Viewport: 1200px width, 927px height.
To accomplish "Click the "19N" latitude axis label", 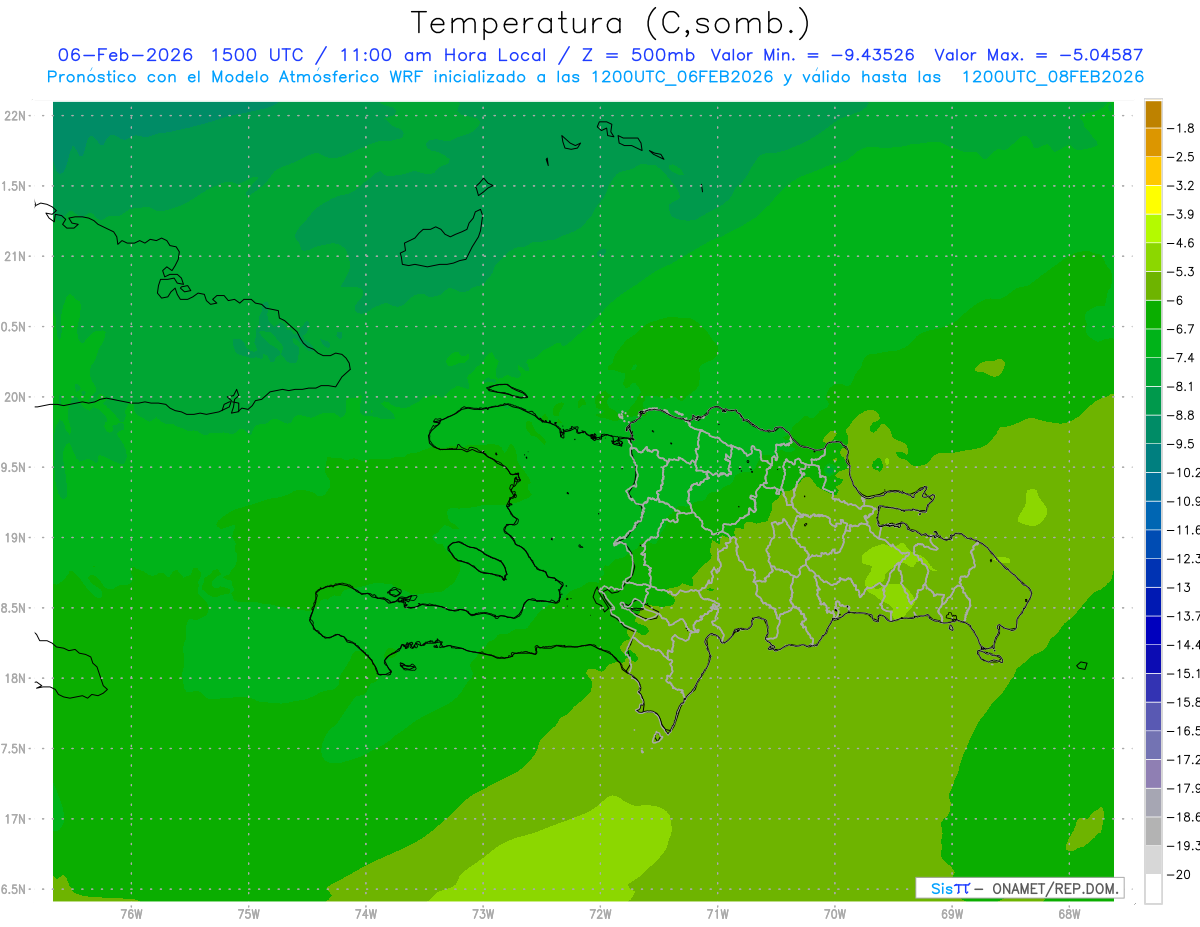I will [x=17, y=537].
